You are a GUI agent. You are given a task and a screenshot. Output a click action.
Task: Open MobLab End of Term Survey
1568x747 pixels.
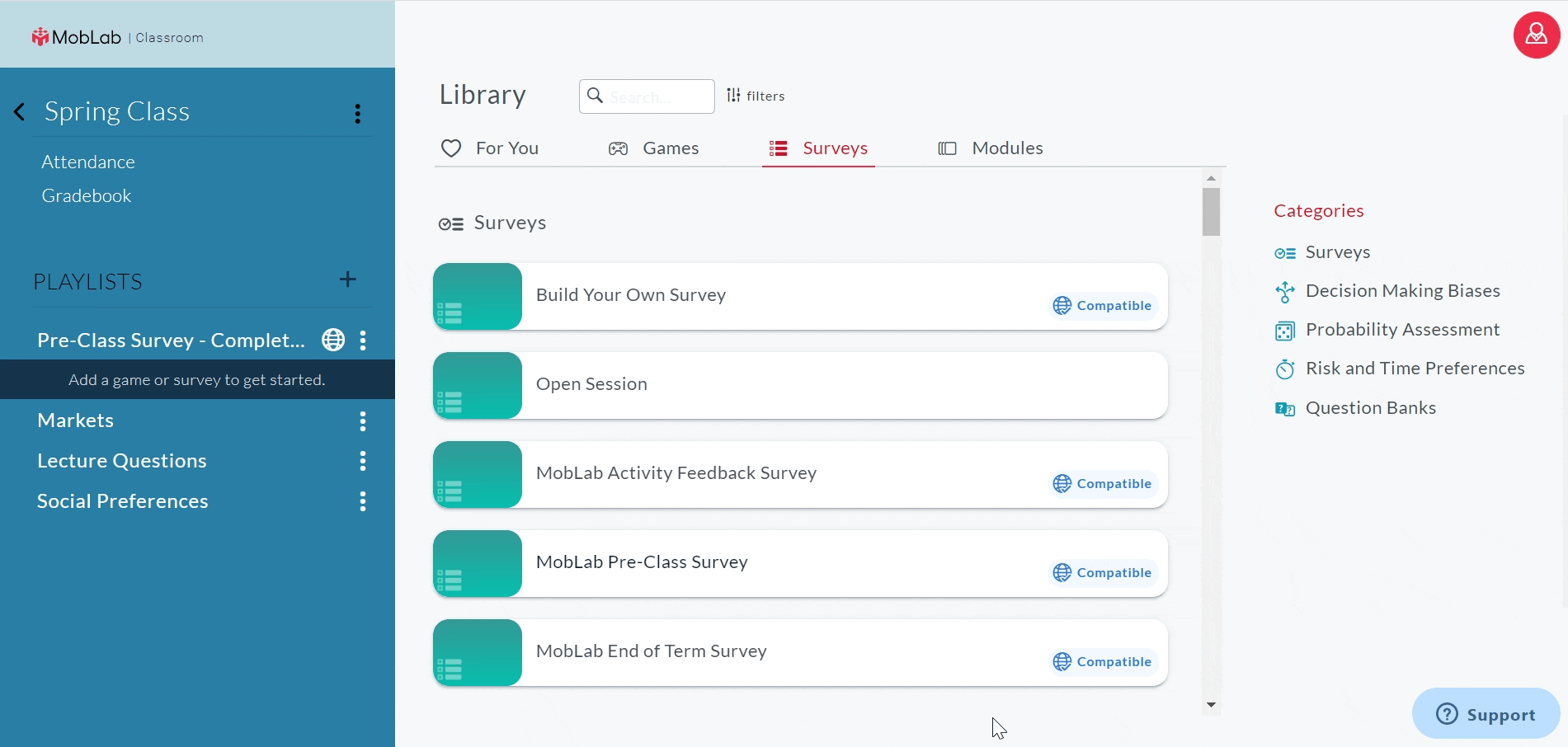(x=800, y=652)
